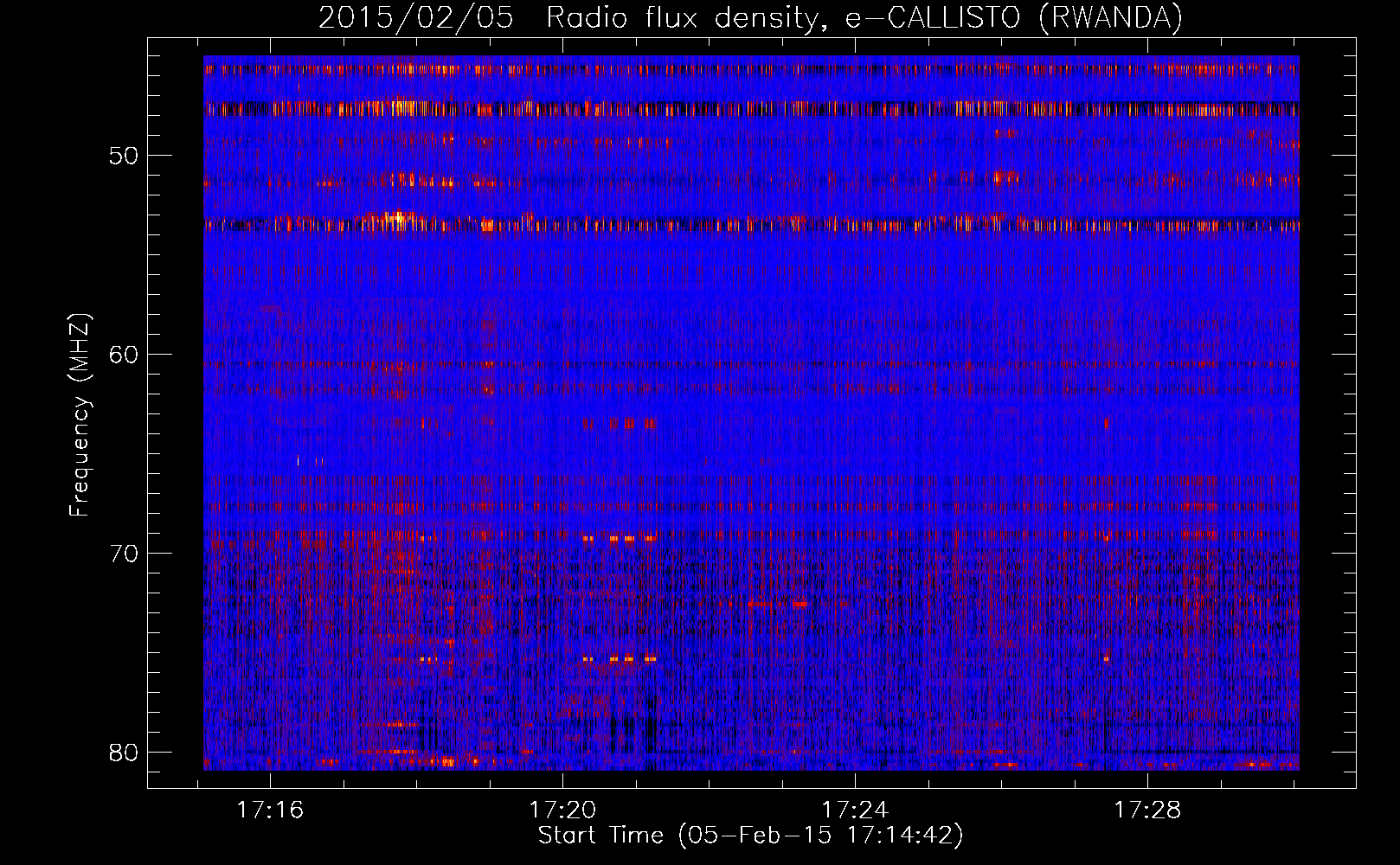
Task: Click the '60' frequency tick label
Action: [125, 355]
